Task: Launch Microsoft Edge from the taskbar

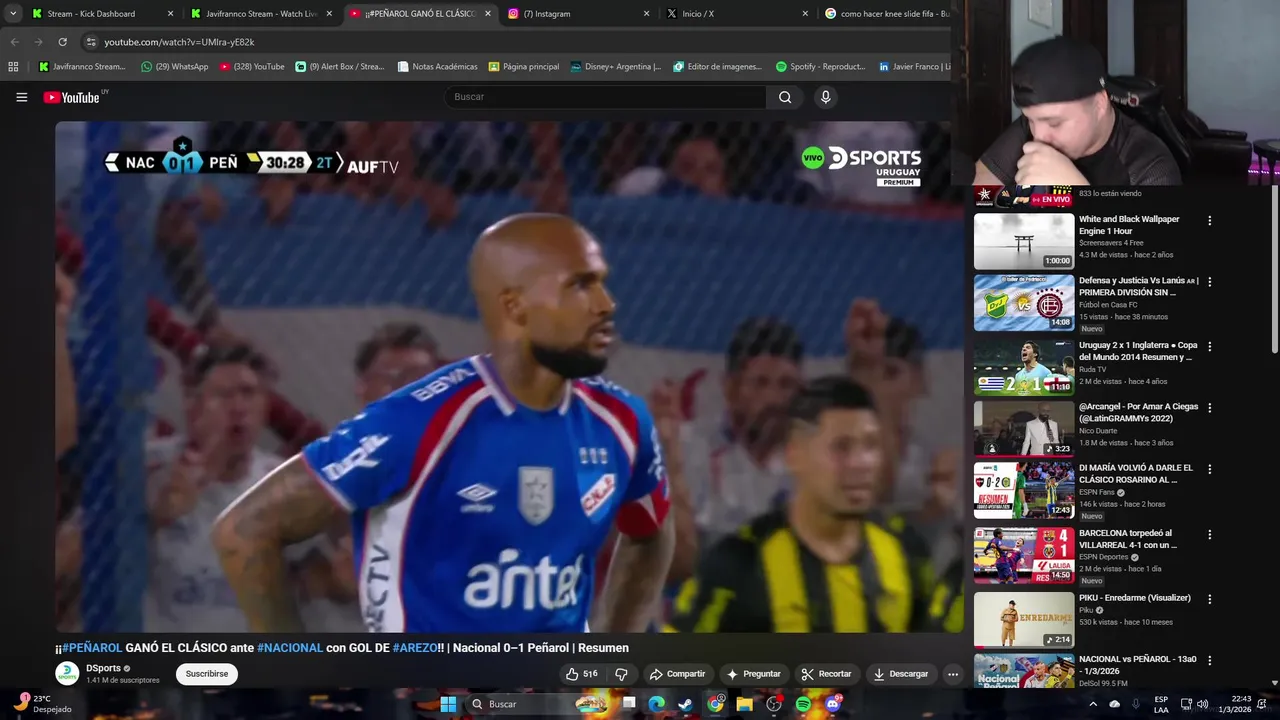Action: [656, 704]
